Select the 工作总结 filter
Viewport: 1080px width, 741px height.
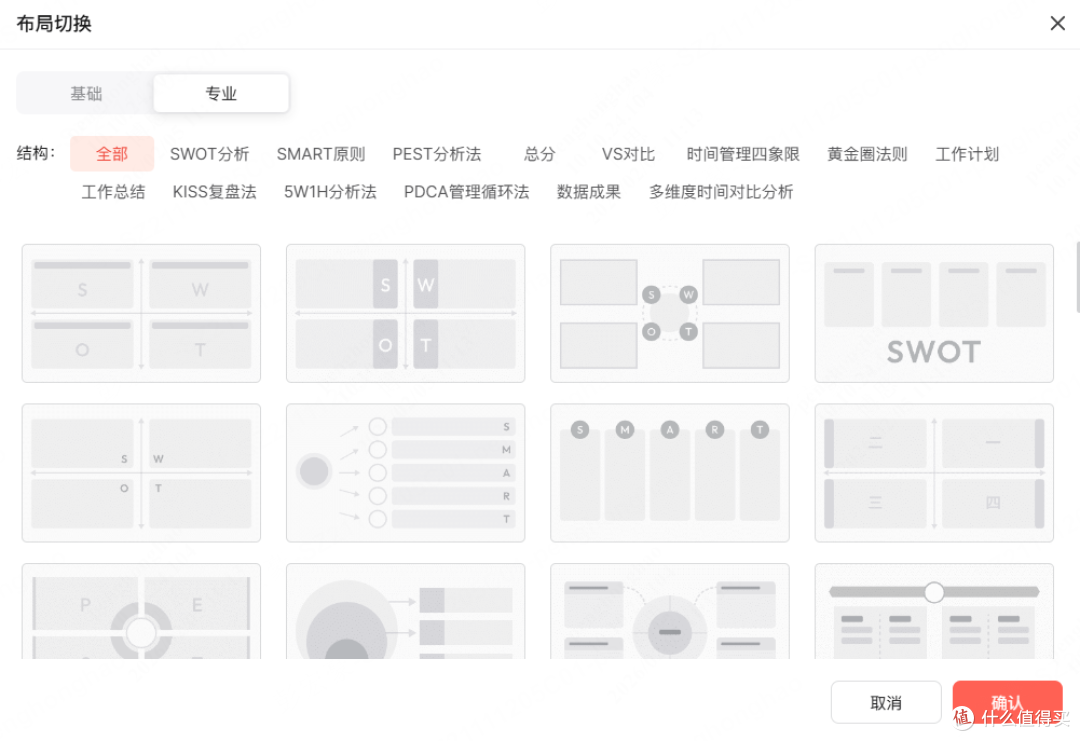pyautogui.click(x=113, y=191)
